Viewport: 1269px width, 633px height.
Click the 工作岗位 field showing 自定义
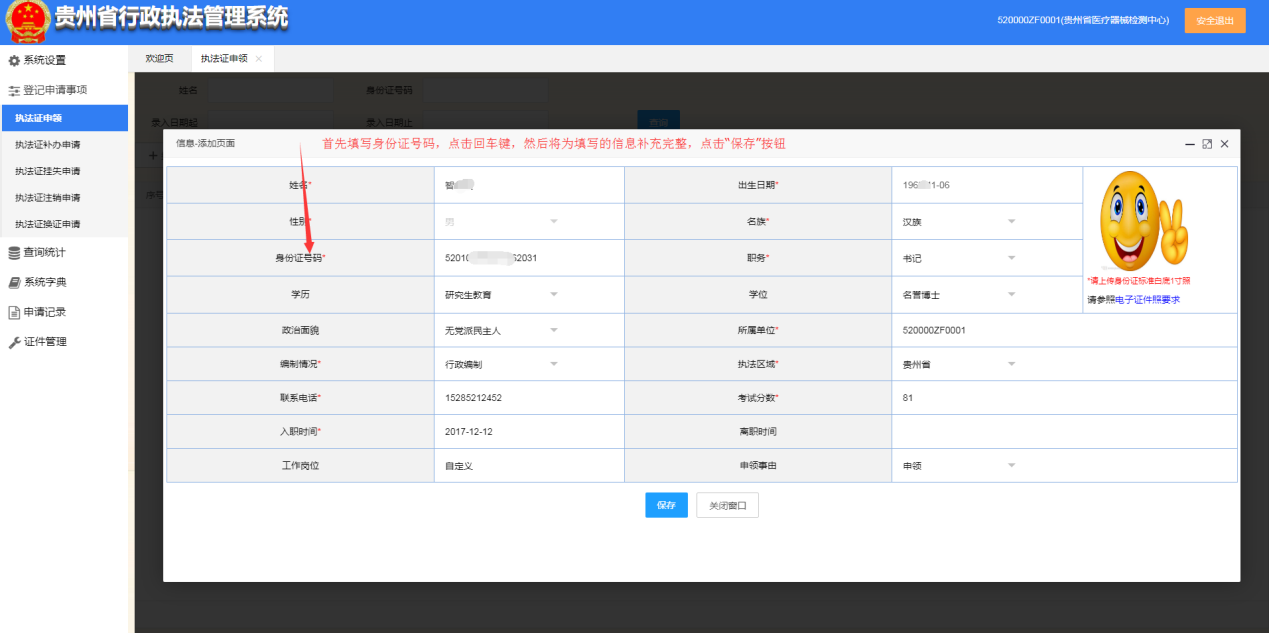(x=529, y=465)
